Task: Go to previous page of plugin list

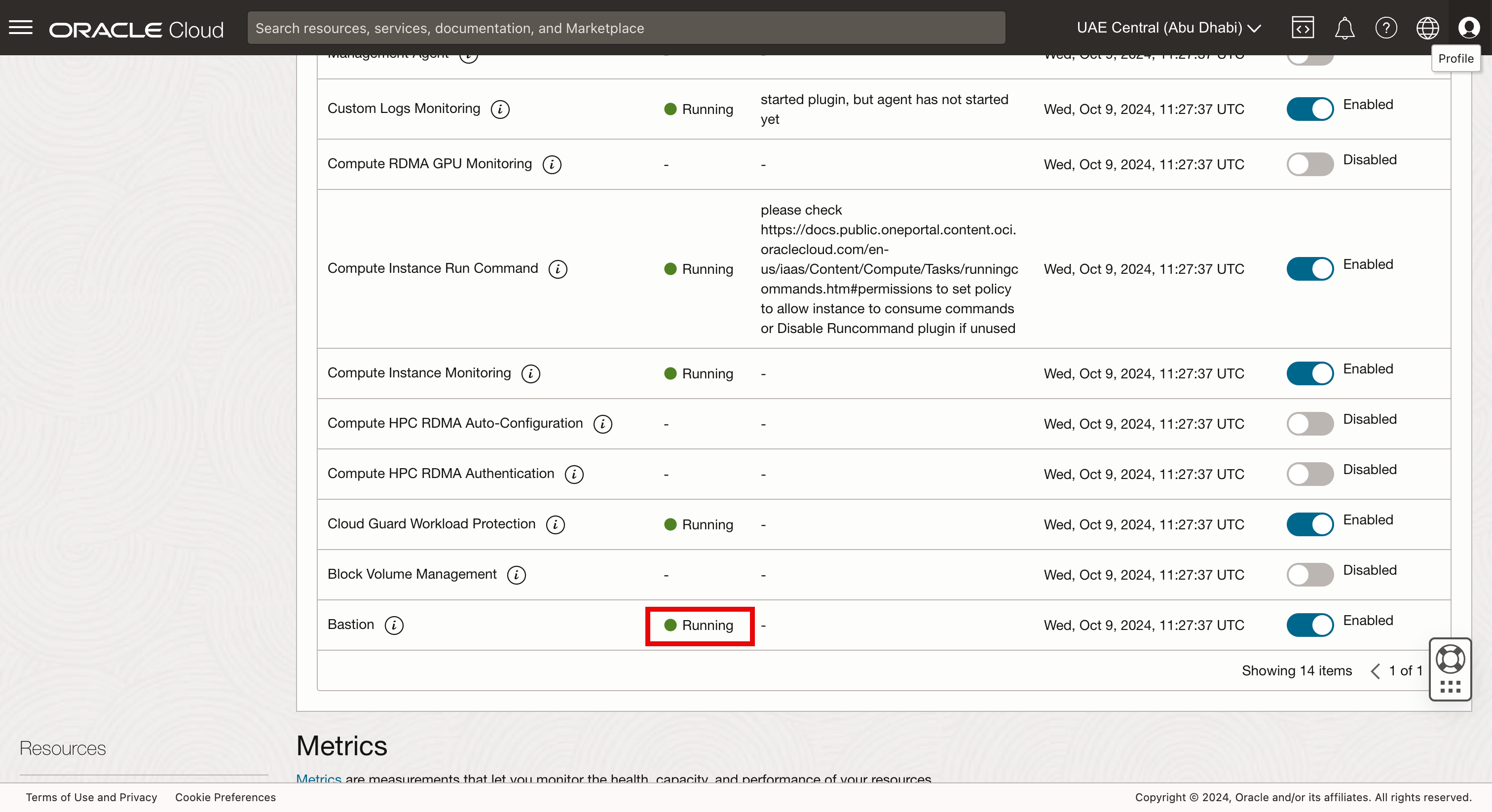Action: (1376, 671)
